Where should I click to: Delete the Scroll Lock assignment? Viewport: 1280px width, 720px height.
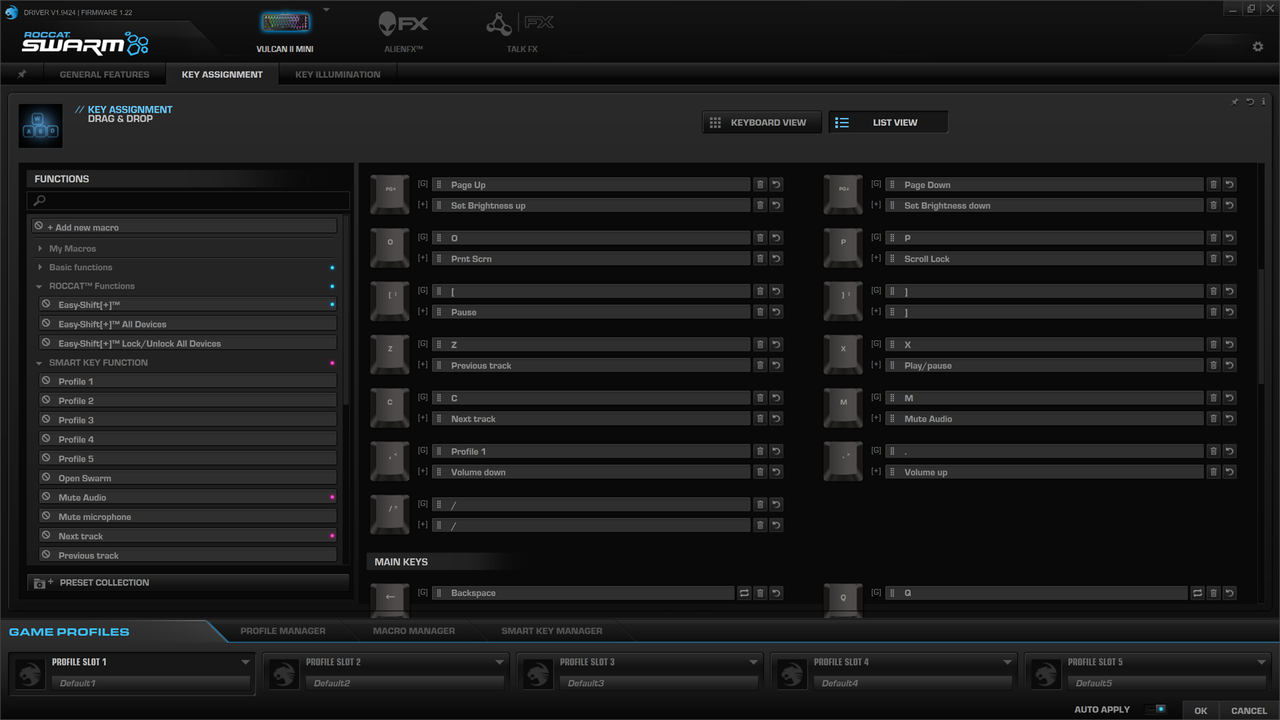[1213, 259]
